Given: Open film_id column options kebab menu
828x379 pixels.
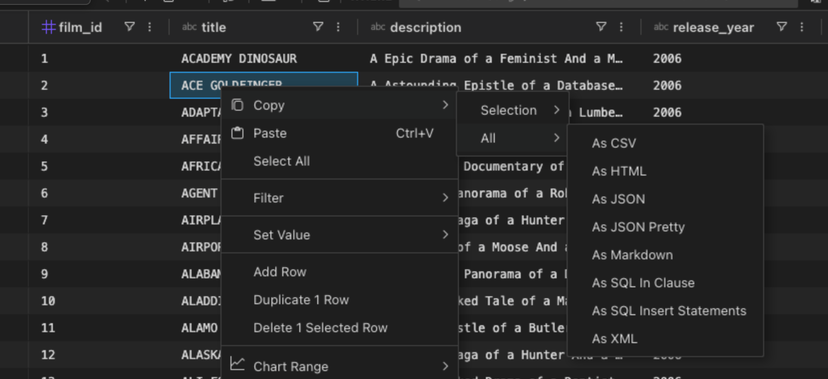Looking at the screenshot, I should (x=149, y=27).
